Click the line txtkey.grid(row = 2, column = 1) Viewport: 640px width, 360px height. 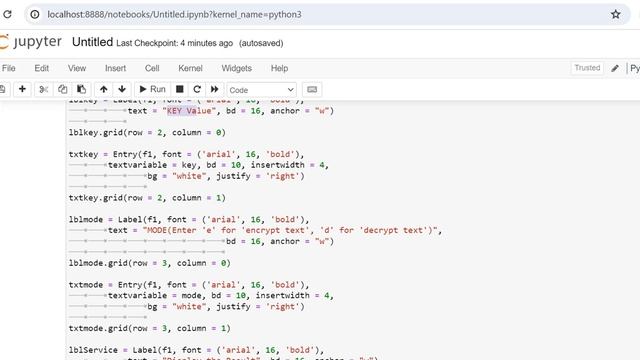tap(147, 198)
